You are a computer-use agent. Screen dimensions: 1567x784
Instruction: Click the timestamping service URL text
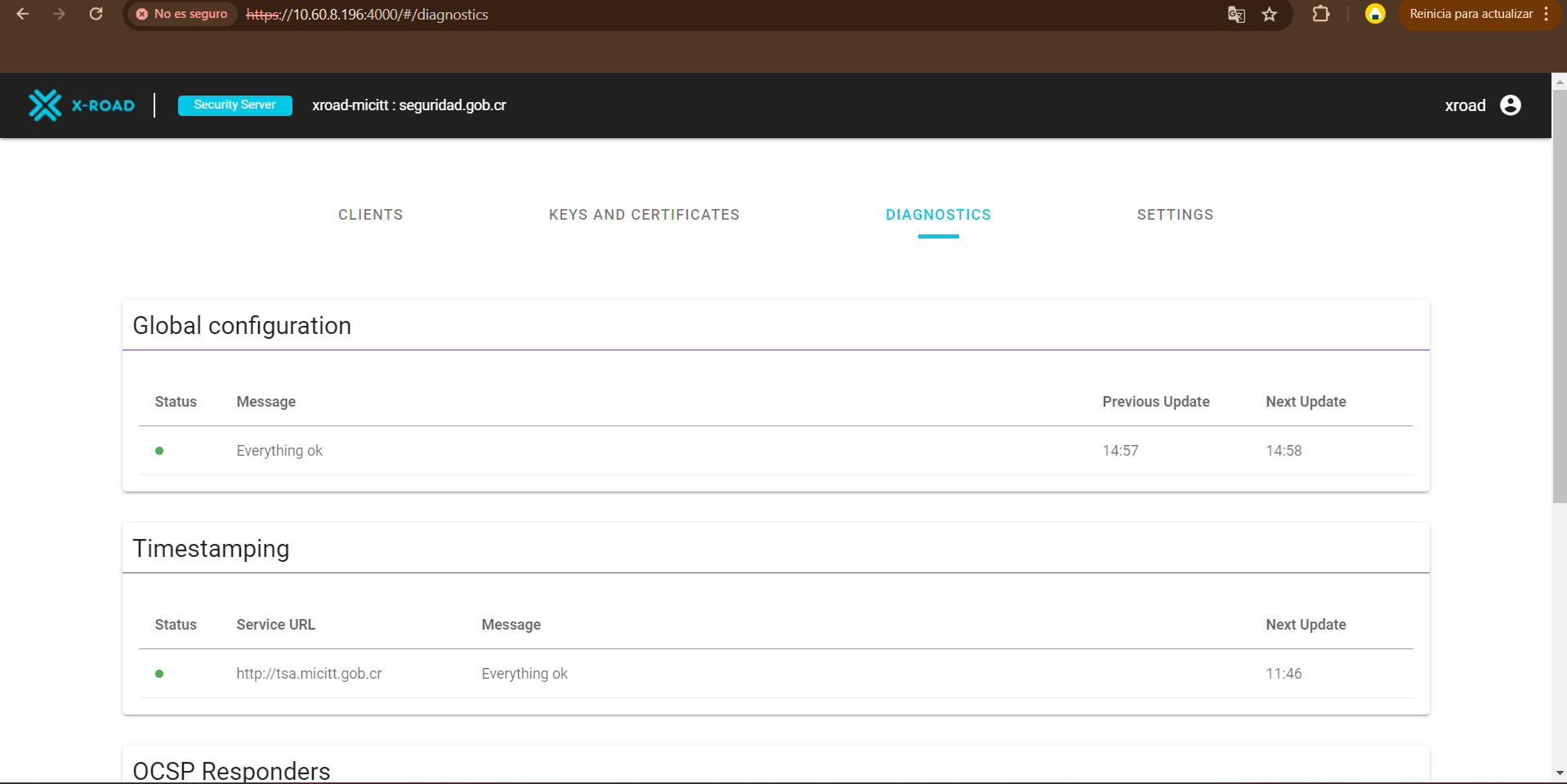pyautogui.click(x=309, y=674)
